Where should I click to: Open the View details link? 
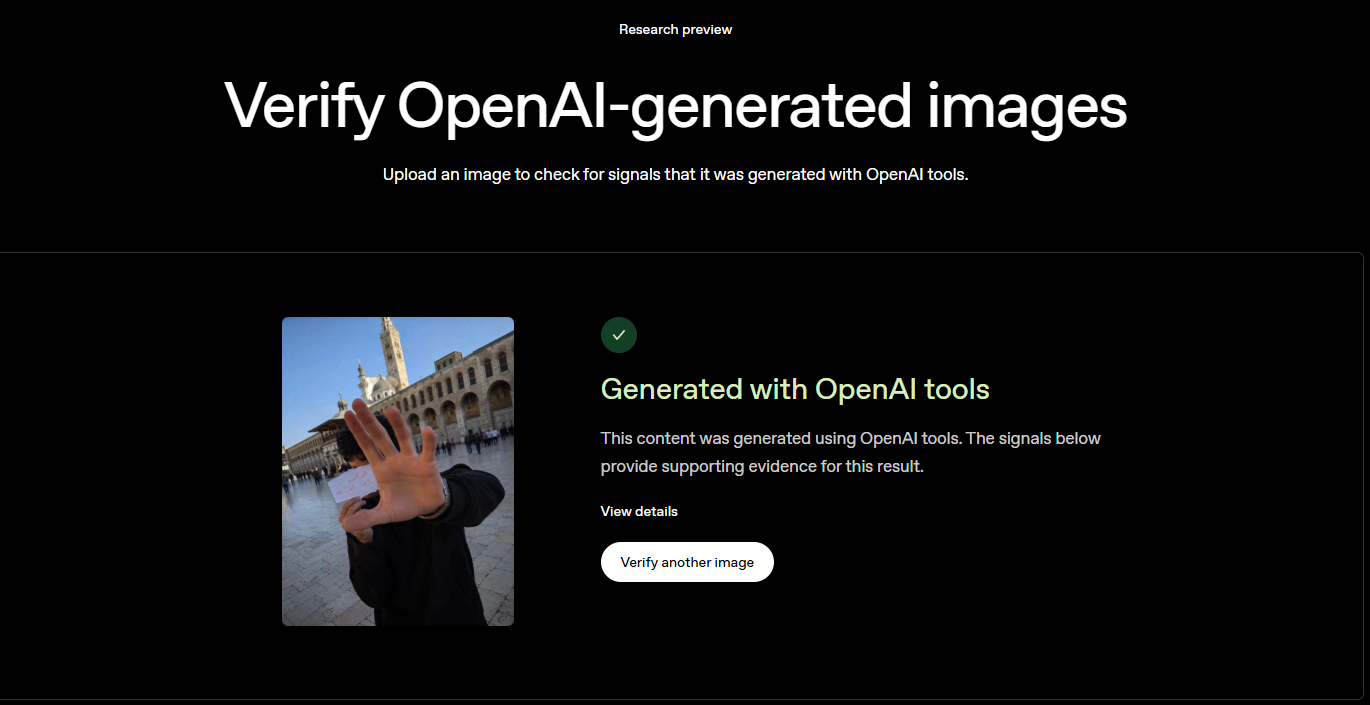639,511
